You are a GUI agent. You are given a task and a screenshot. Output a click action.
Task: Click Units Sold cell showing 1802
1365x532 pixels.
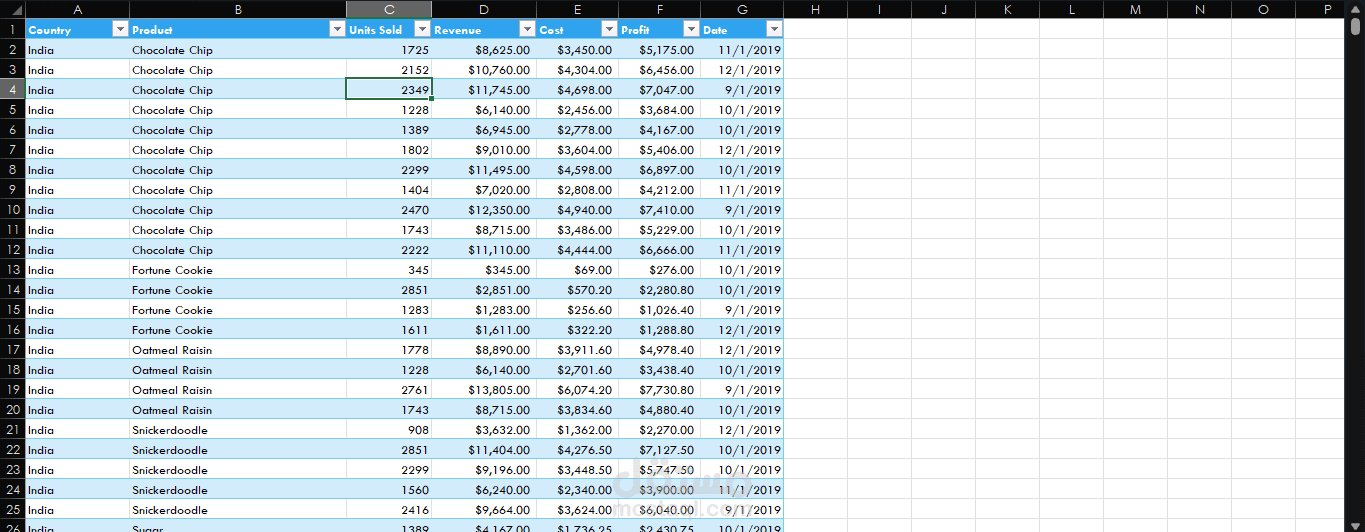point(389,149)
